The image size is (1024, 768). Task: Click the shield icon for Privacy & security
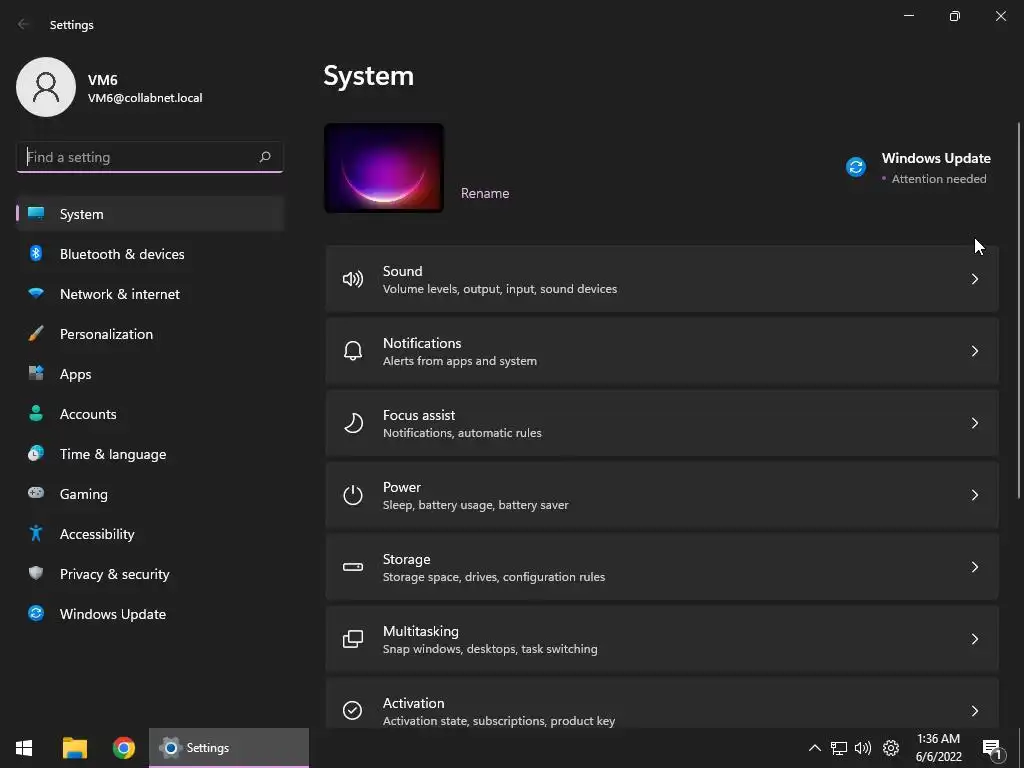tap(36, 573)
